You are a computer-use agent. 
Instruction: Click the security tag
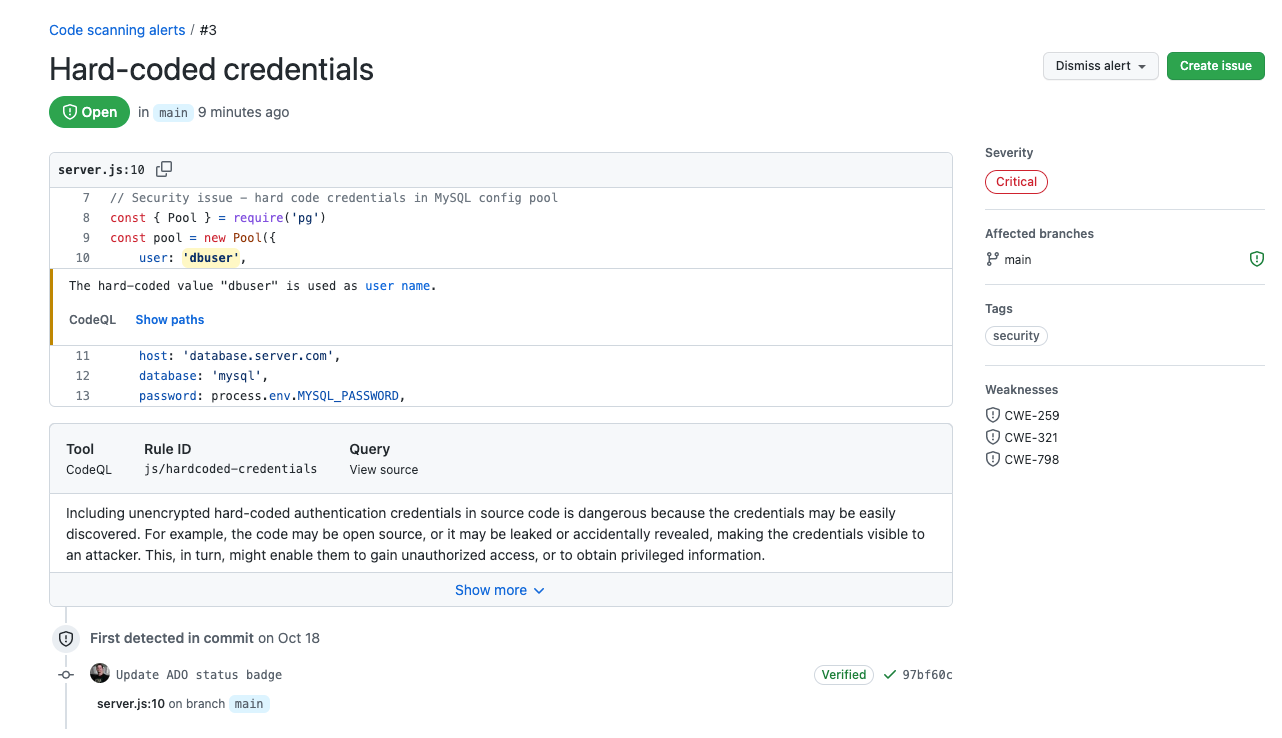[x=1016, y=336]
